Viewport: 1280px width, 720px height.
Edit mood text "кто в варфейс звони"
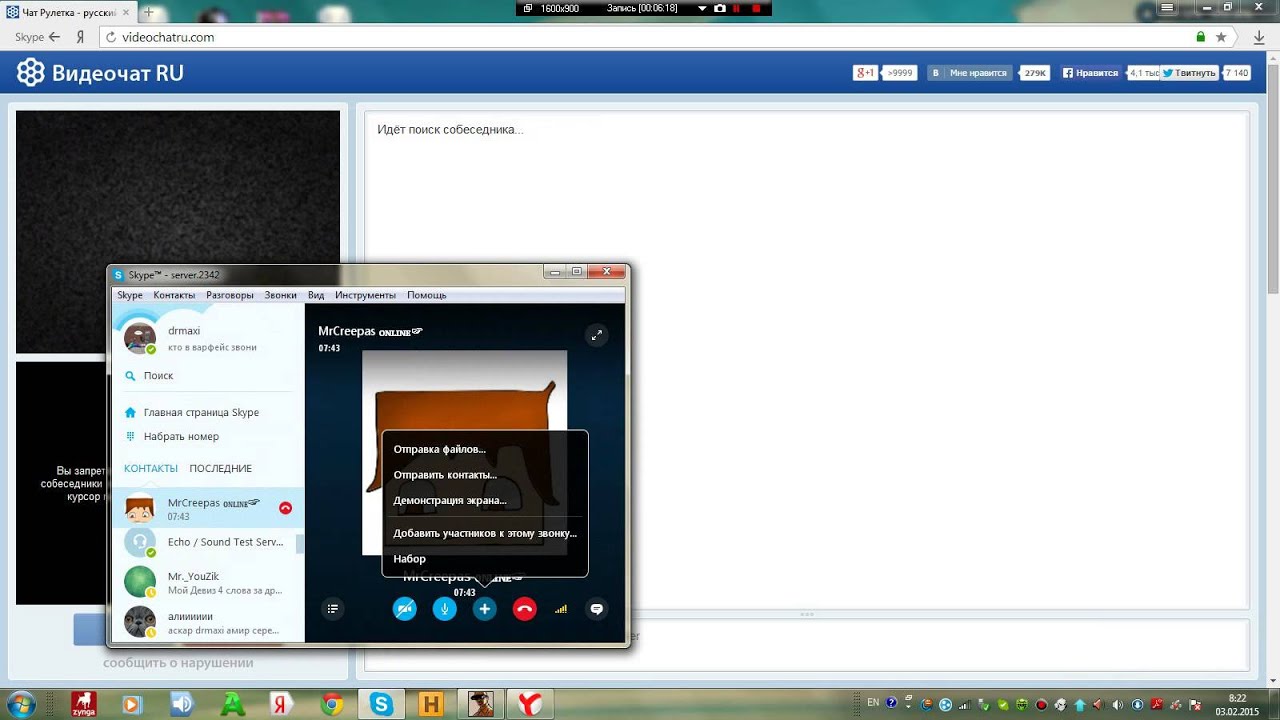[212, 347]
